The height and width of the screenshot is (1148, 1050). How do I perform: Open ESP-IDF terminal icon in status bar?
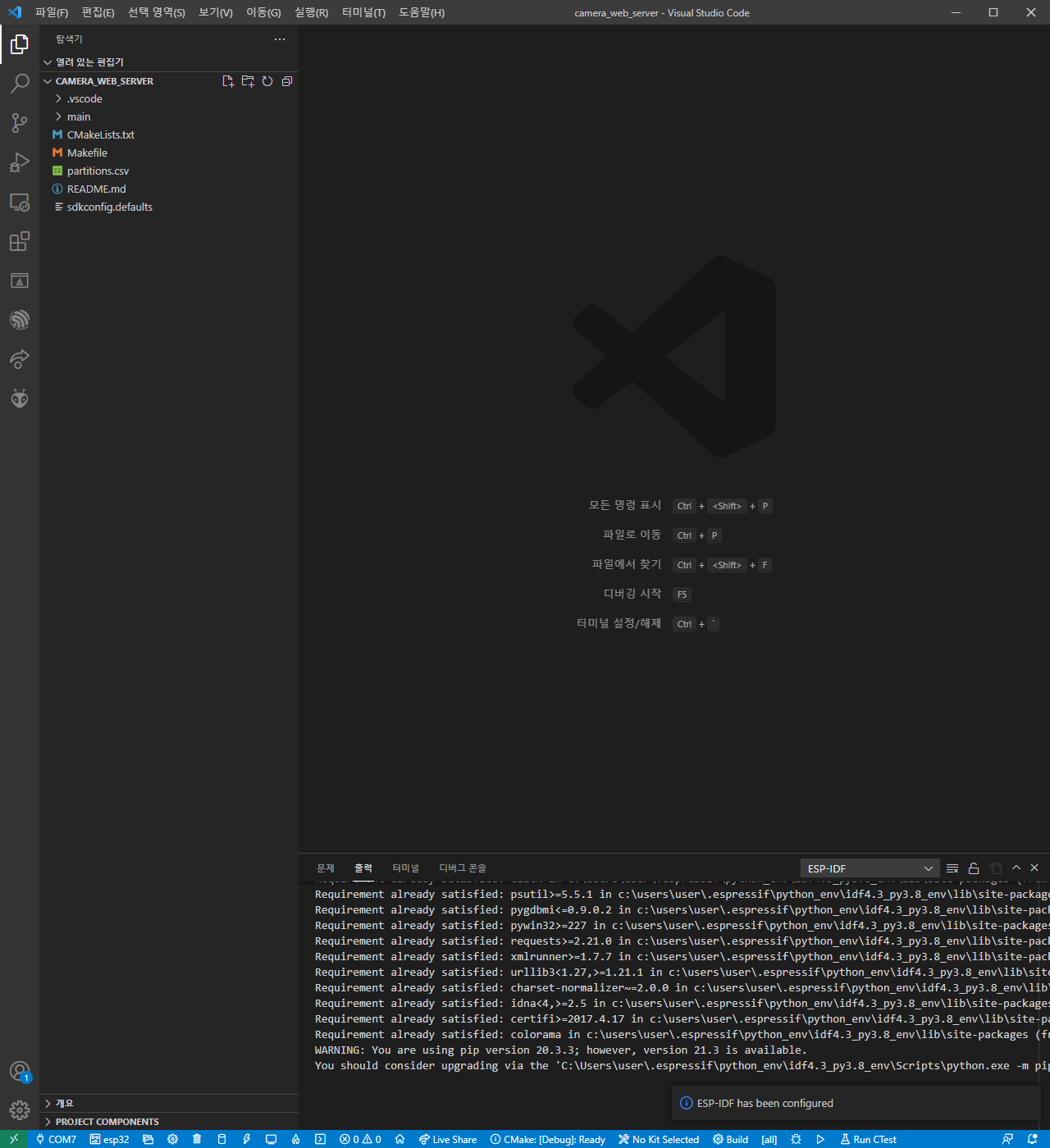(320, 1139)
